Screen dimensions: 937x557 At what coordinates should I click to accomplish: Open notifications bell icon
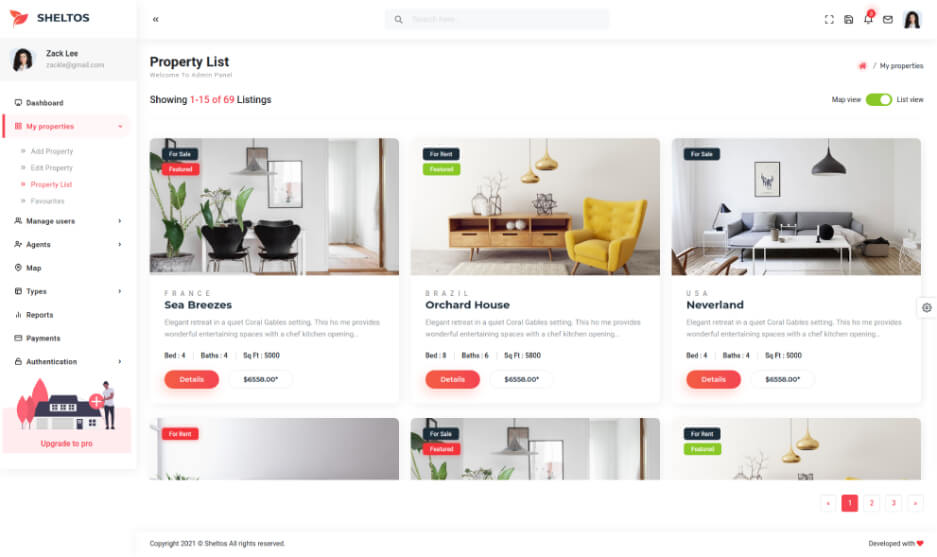(x=868, y=19)
